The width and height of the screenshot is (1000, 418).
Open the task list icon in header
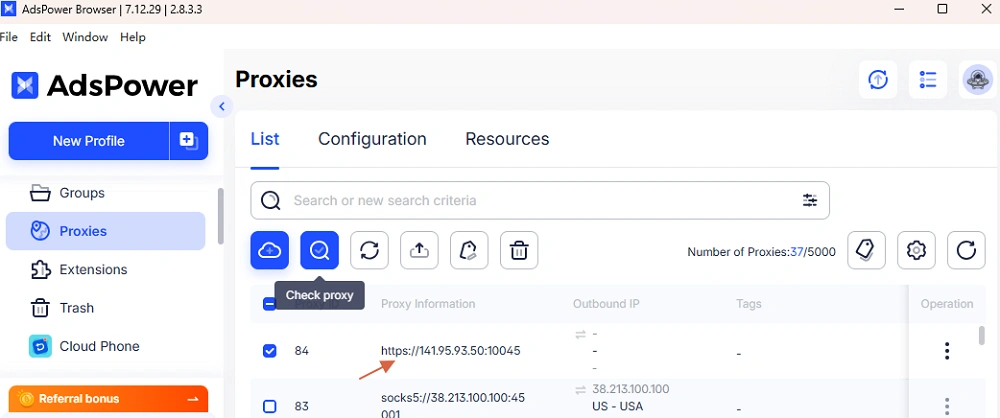(x=928, y=80)
